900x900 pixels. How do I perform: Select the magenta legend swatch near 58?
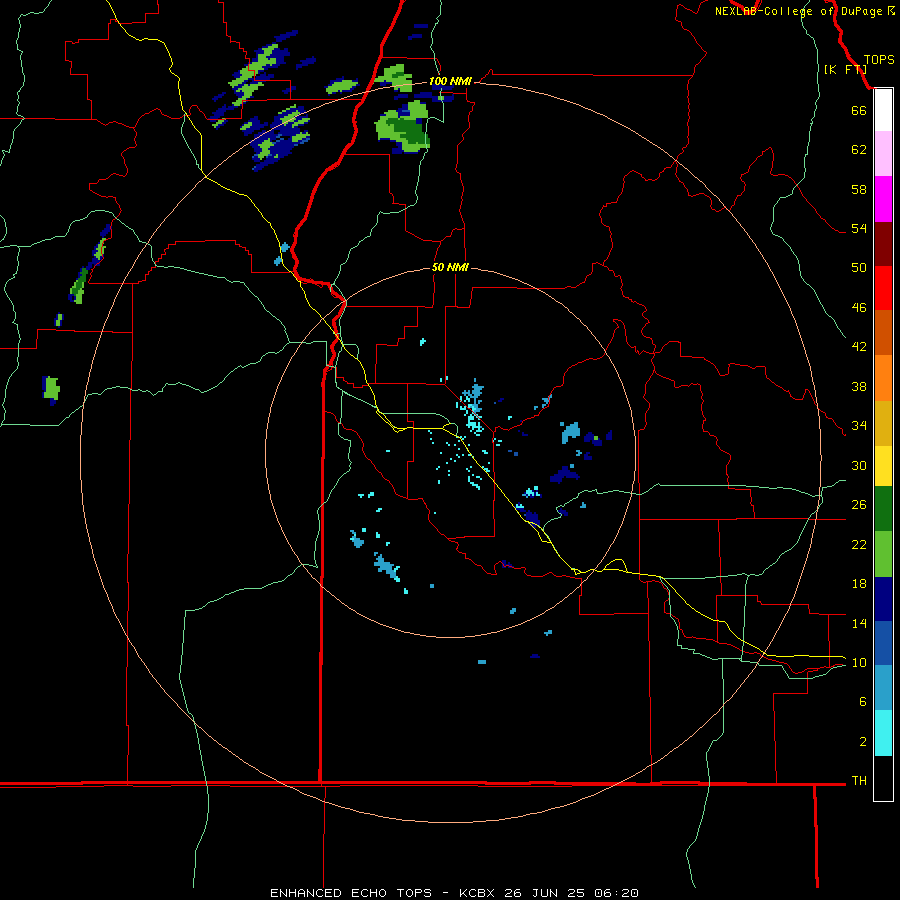click(x=883, y=199)
